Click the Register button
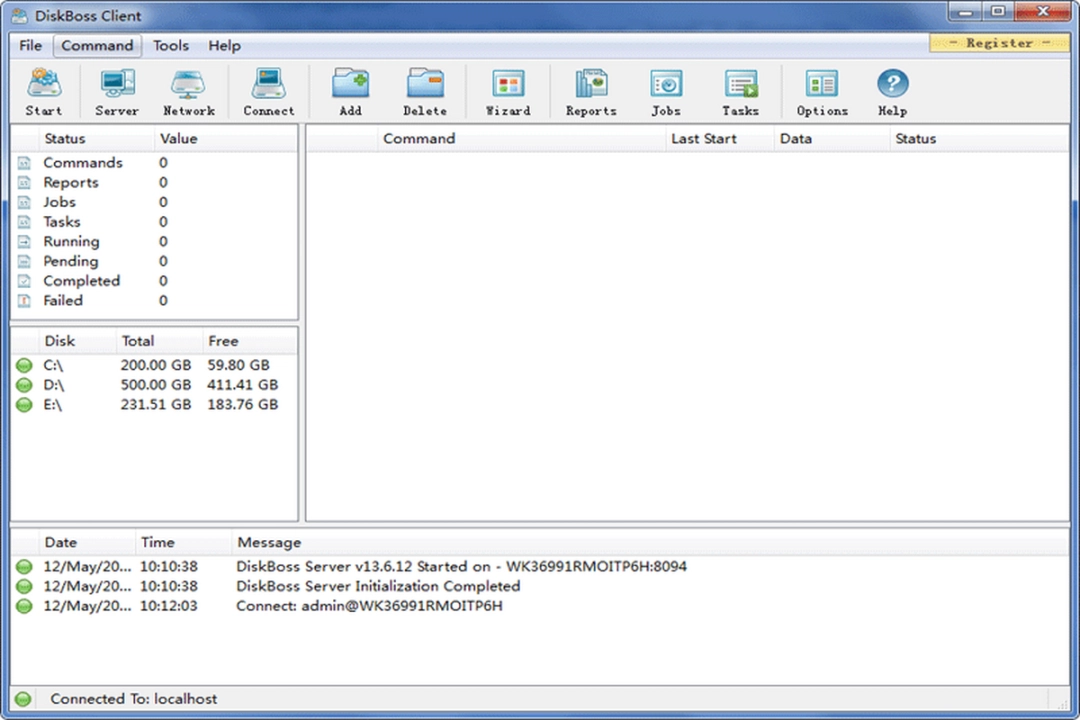The image size is (1080, 720). coord(998,43)
